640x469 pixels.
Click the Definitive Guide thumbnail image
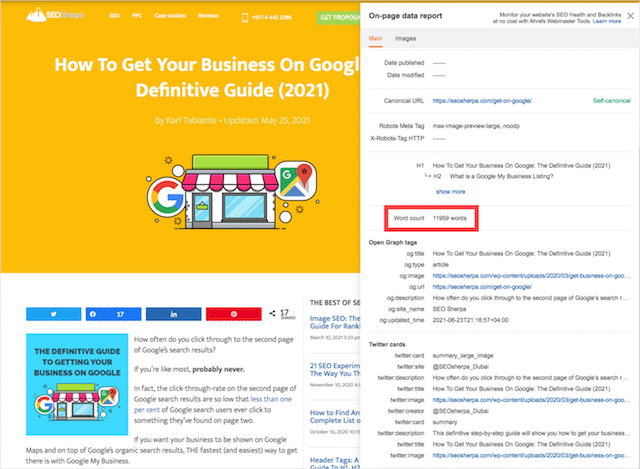point(77,384)
